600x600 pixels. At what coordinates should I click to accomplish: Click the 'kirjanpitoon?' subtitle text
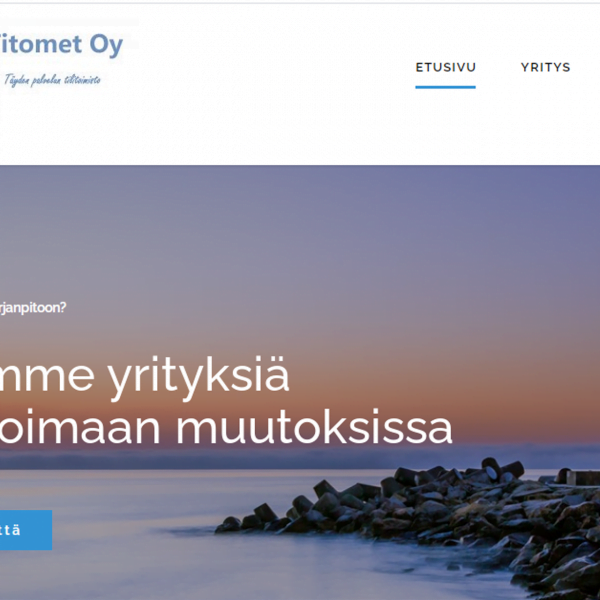(33, 308)
